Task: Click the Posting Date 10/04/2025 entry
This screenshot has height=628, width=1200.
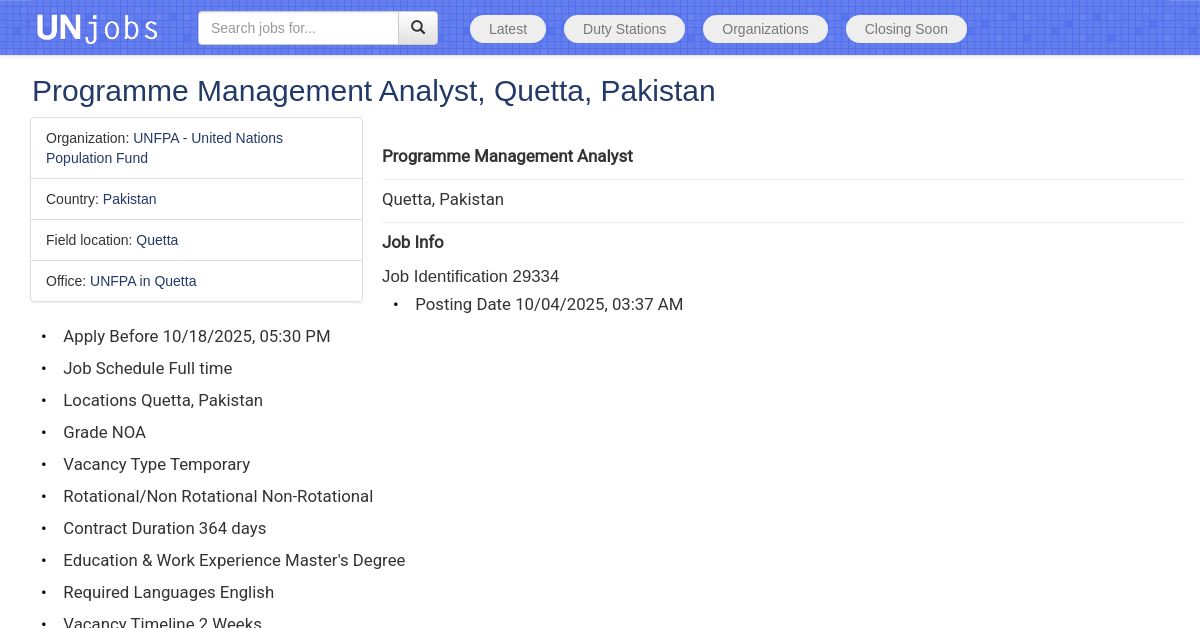Action: point(548,304)
